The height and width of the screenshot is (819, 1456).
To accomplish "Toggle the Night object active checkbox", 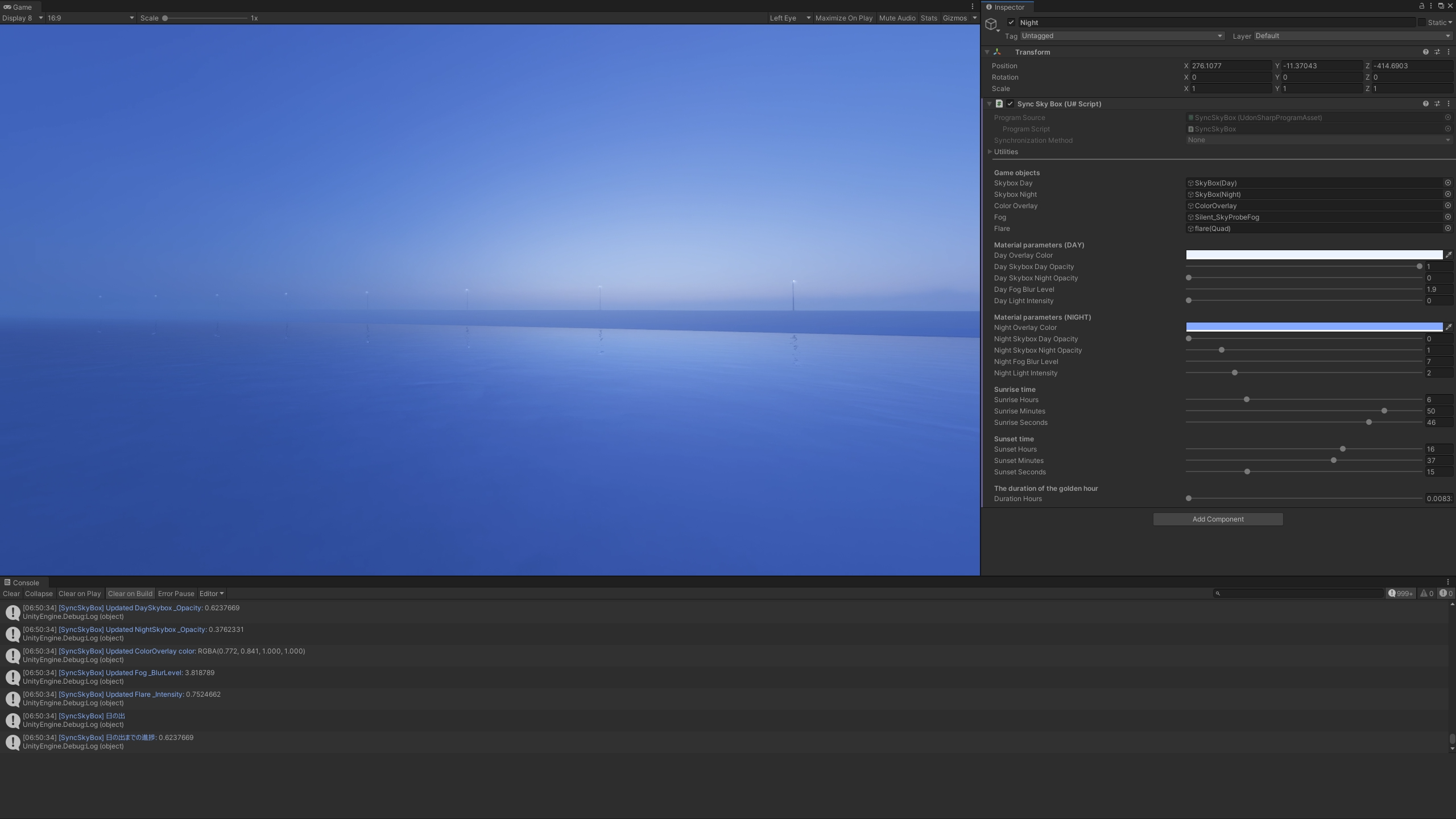I will pyautogui.click(x=1011, y=22).
